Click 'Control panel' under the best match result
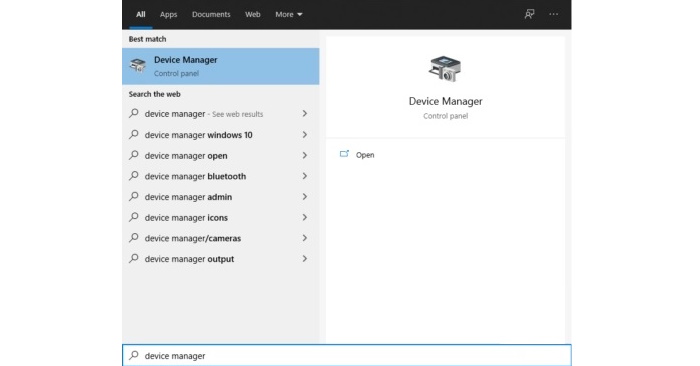 click(176, 74)
